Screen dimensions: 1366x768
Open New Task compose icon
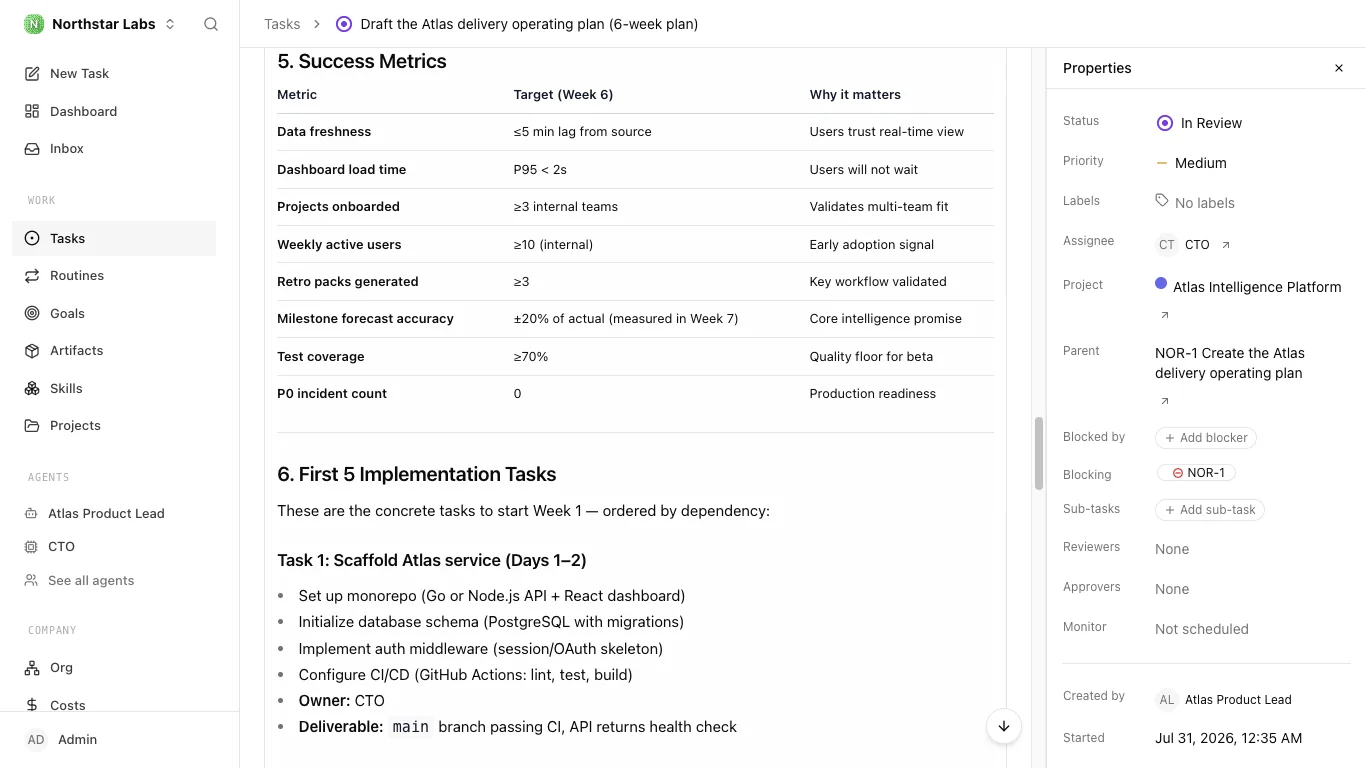pyautogui.click(x=32, y=74)
